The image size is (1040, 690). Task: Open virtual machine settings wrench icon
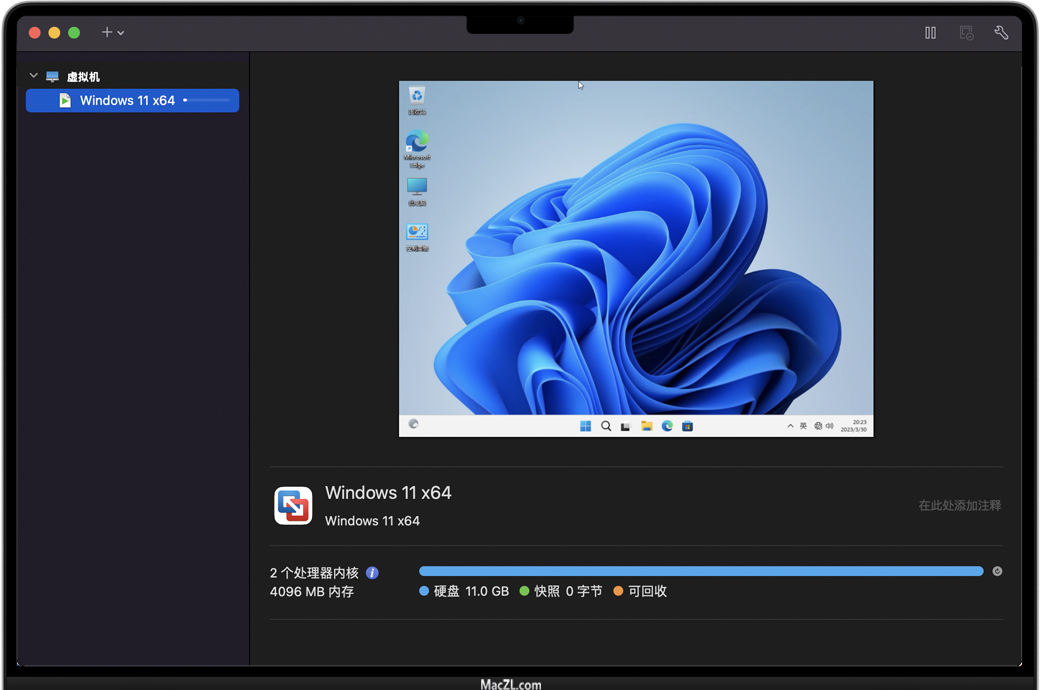[x=1001, y=33]
